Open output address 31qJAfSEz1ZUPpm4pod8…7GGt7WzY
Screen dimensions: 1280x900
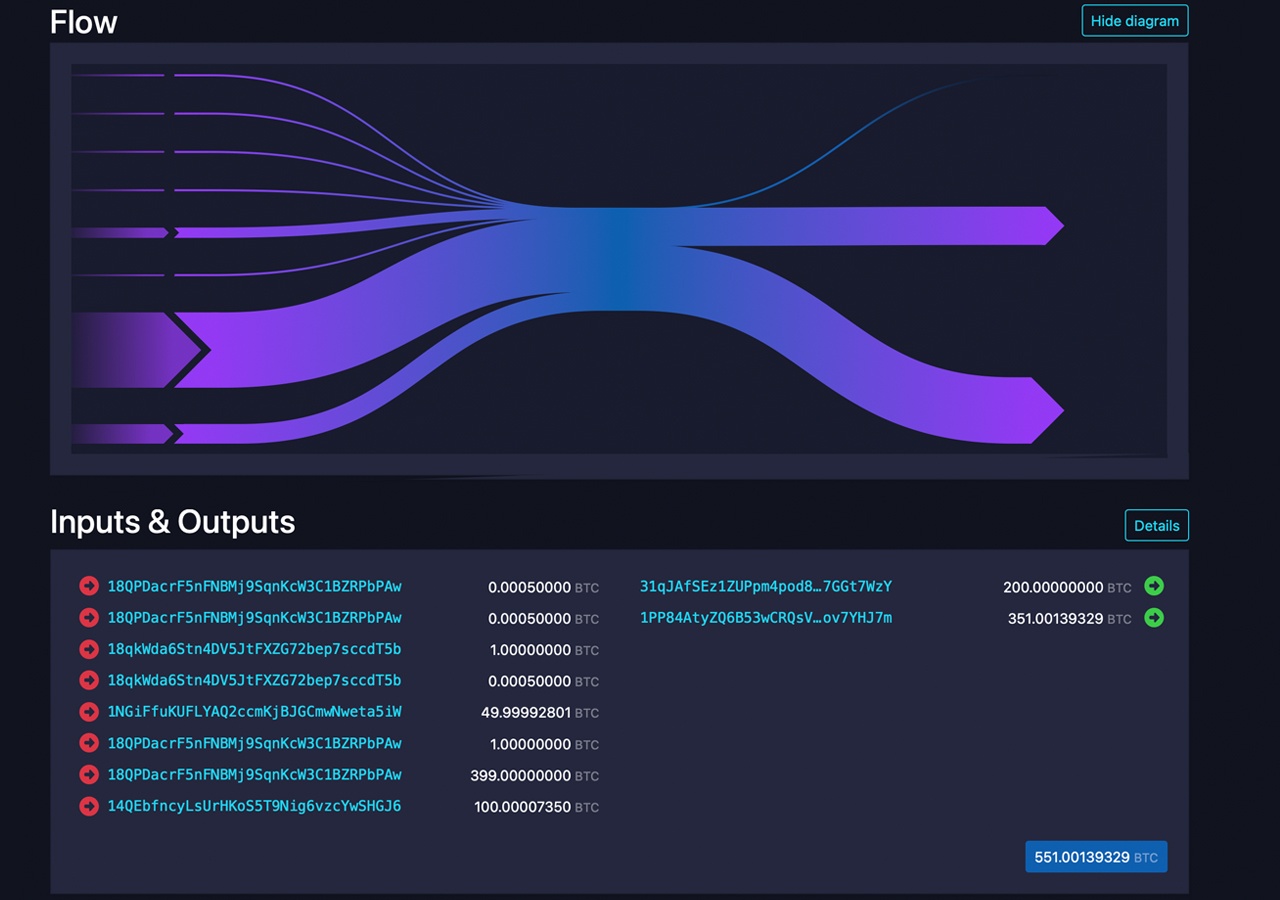click(763, 586)
